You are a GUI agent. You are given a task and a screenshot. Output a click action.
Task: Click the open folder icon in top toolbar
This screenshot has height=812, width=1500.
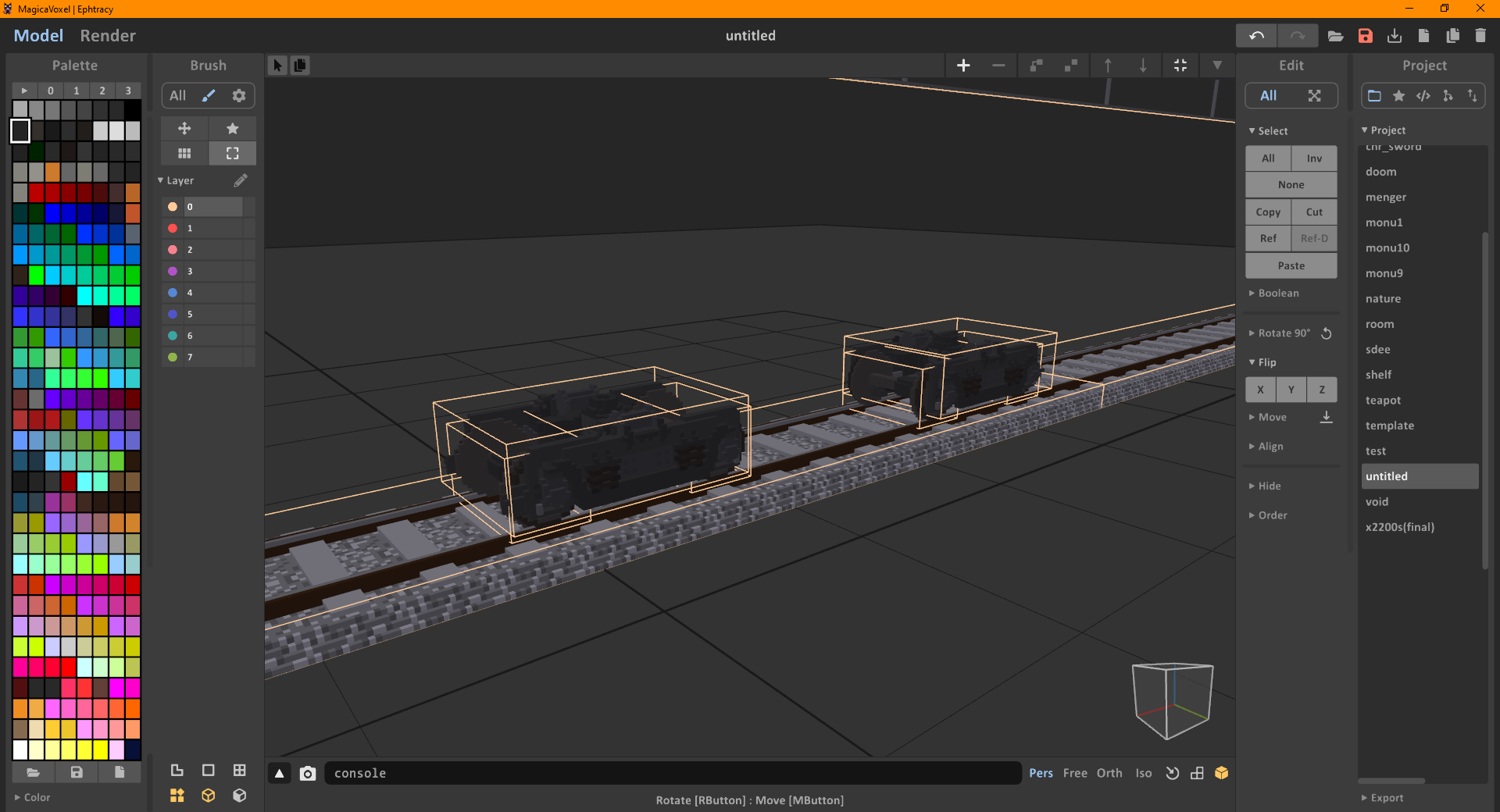[x=1335, y=36]
